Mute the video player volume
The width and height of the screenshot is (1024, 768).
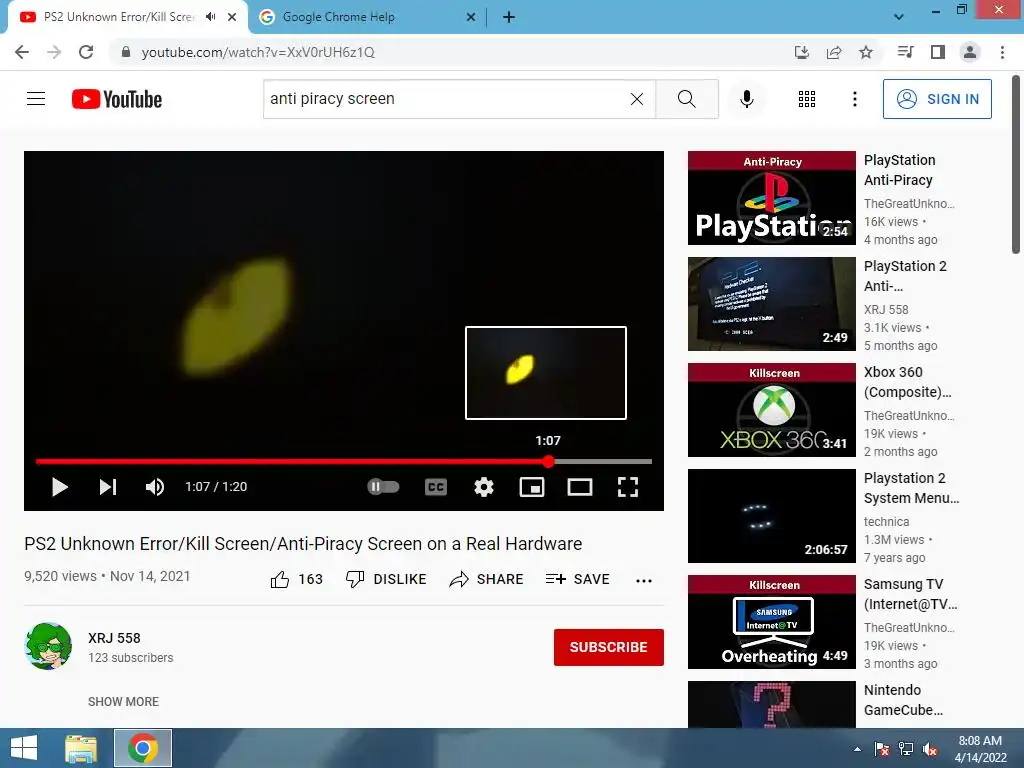155,487
